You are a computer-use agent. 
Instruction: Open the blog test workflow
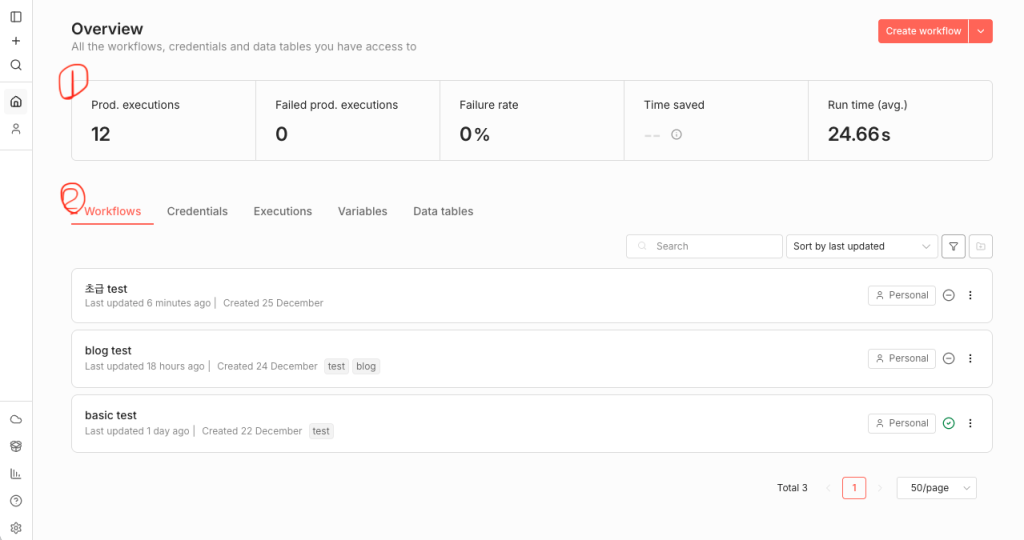point(108,351)
